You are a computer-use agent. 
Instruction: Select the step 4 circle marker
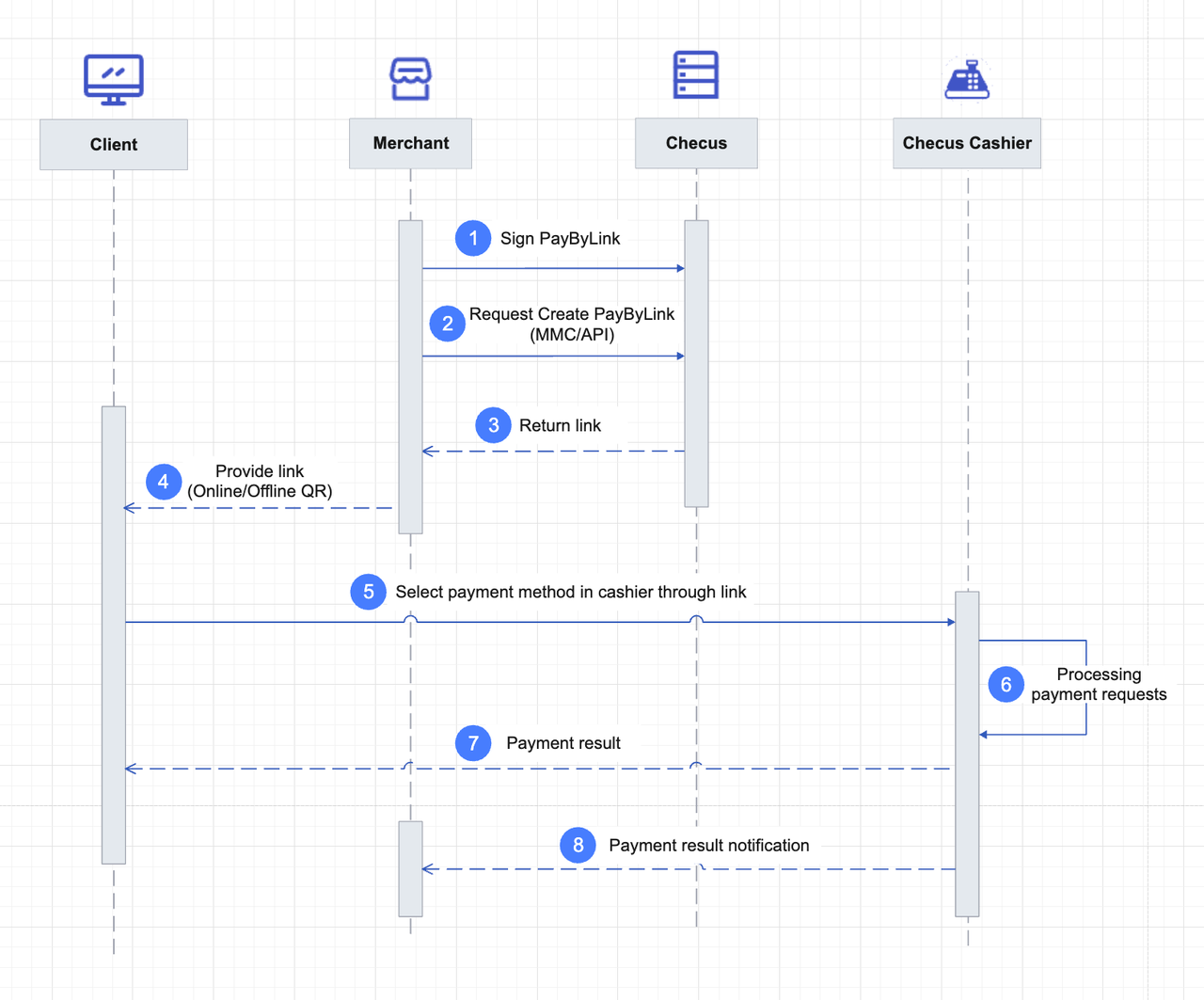164,482
